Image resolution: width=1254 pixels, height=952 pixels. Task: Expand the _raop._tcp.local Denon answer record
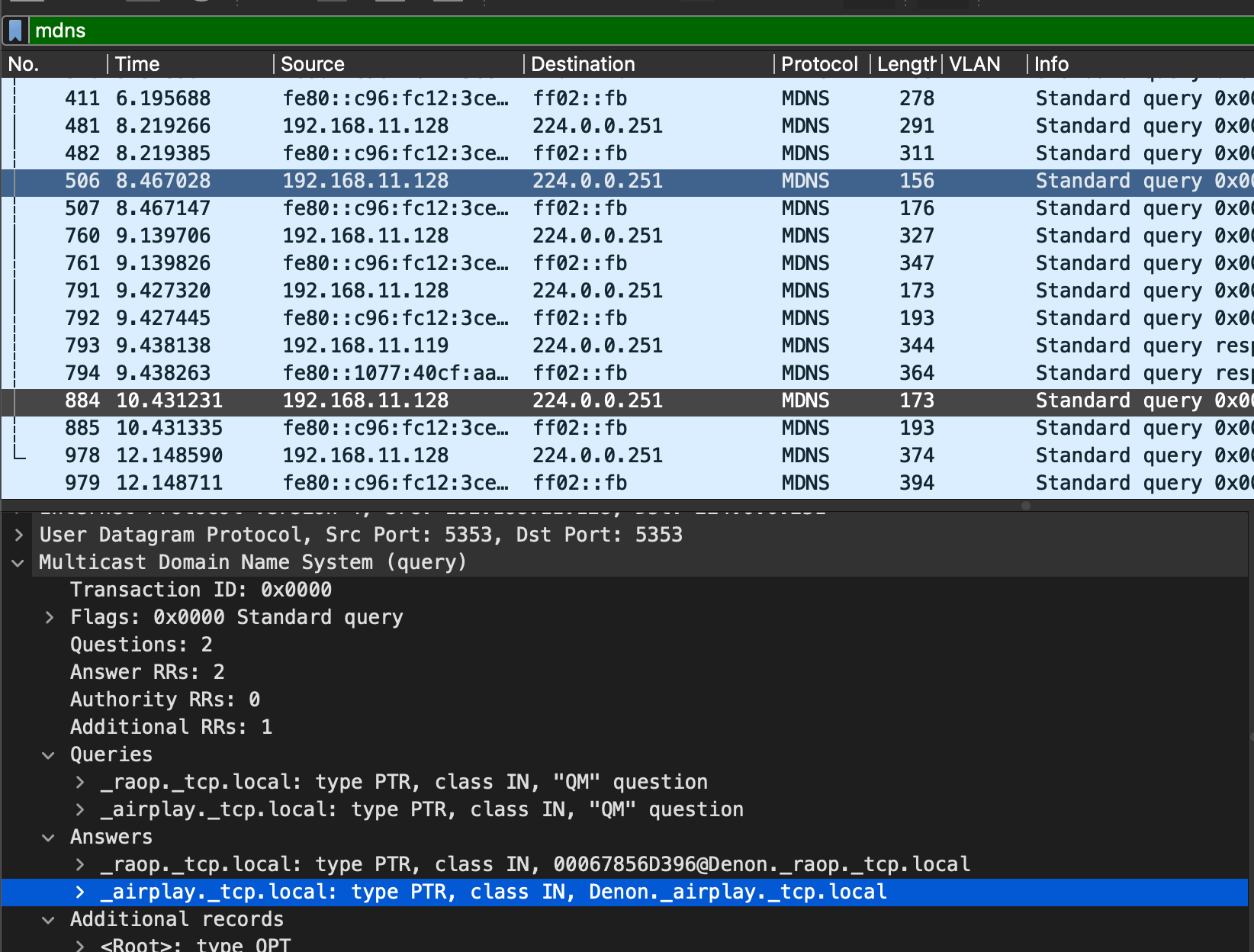click(80, 864)
